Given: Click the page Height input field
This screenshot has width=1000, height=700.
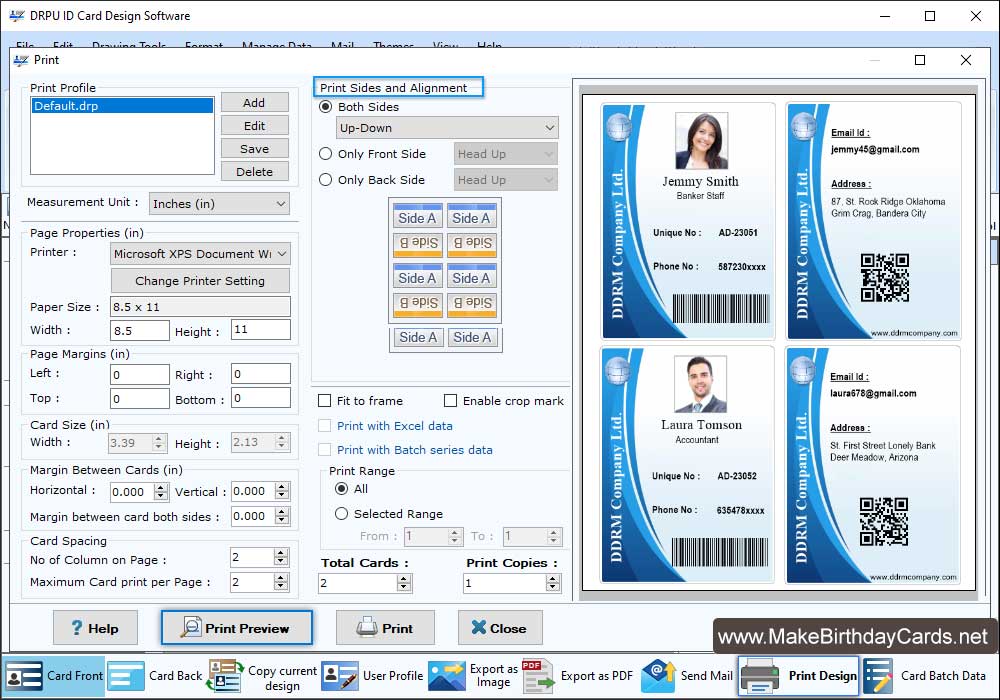Looking at the screenshot, I should point(261,330).
